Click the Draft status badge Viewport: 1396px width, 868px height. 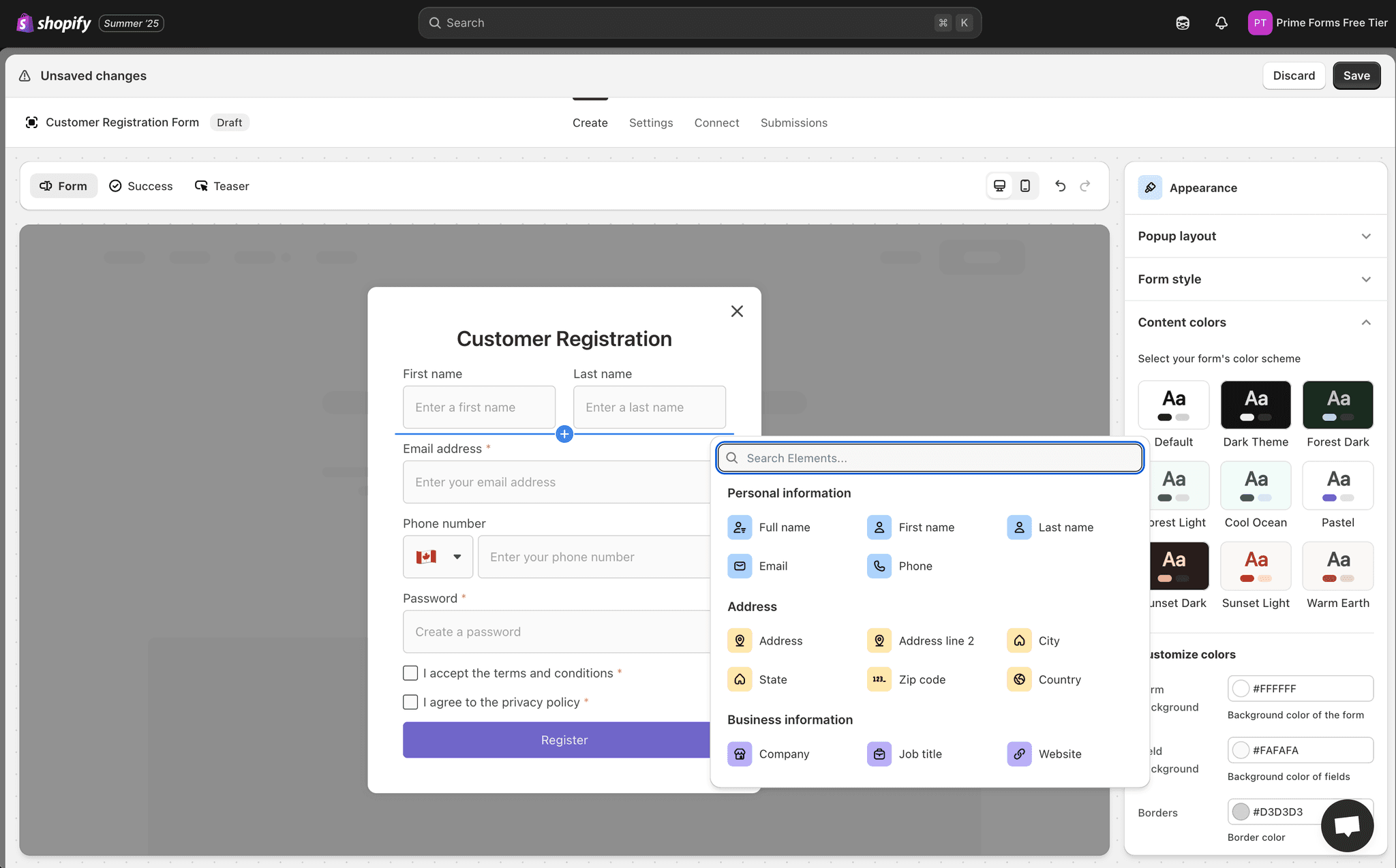pos(230,123)
